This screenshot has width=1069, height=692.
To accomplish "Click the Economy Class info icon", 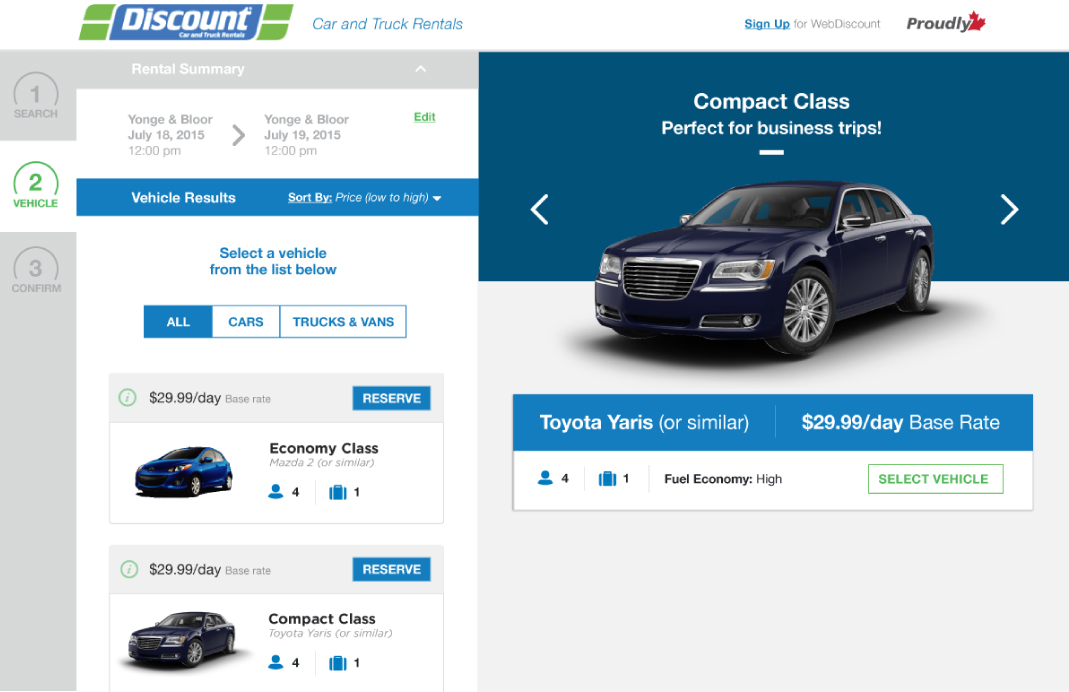I will tap(127, 397).
